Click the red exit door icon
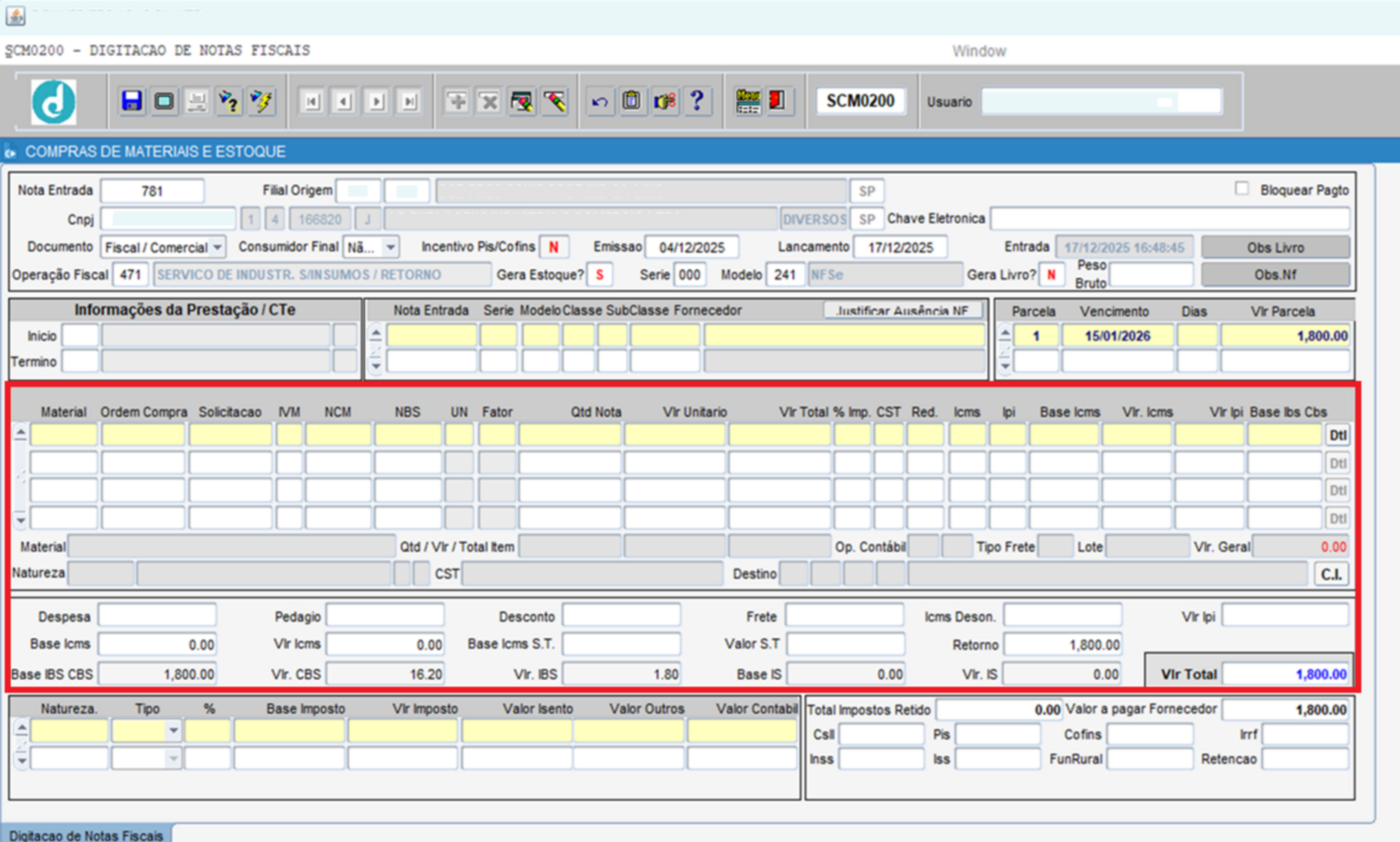This screenshot has height=842, width=1400. coord(778,101)
